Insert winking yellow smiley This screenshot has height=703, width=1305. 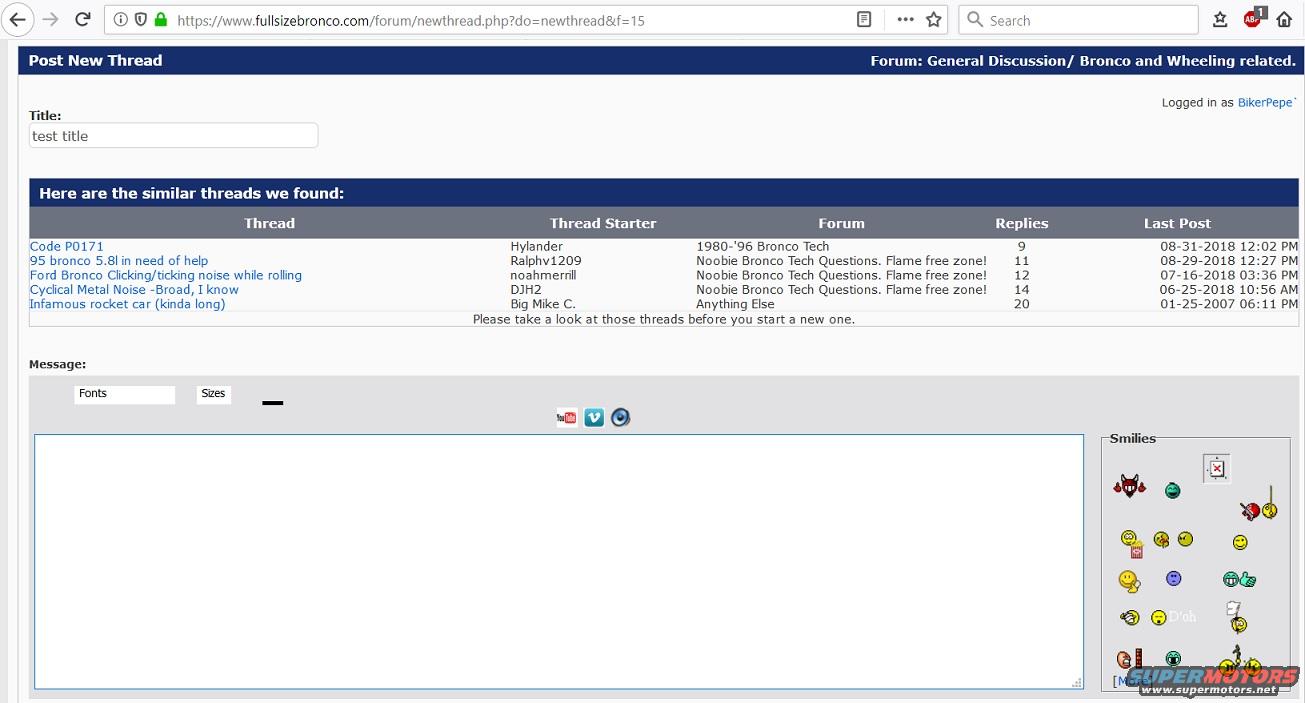click(x=1240, y=542)
